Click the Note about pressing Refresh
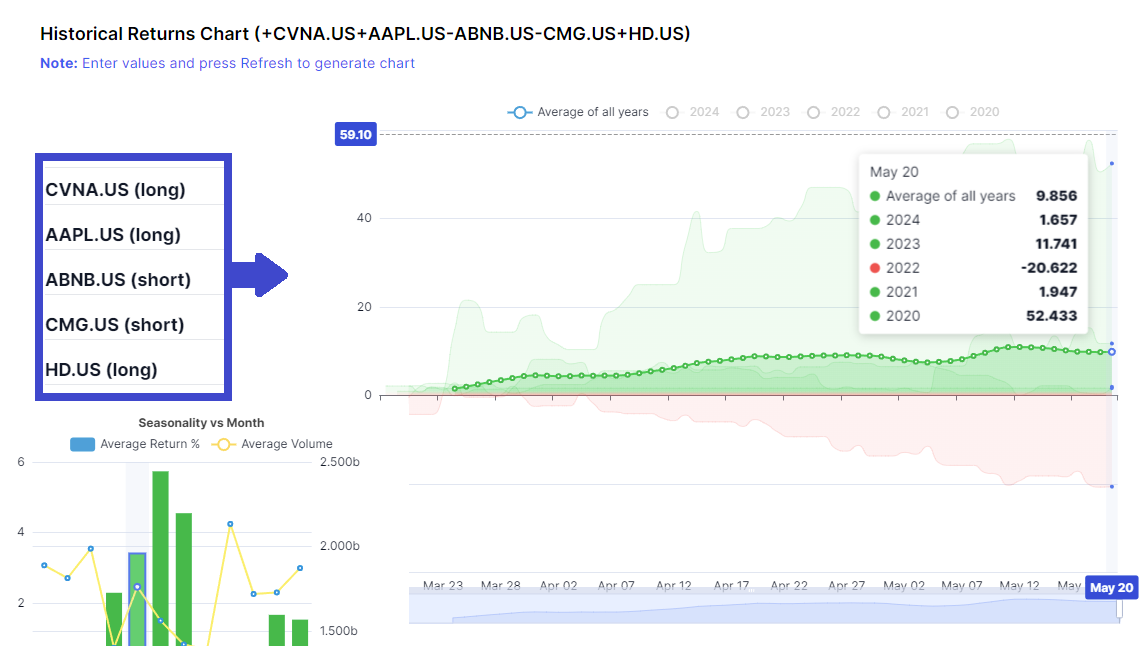The image size is (1144, 646). coord(227,64)
